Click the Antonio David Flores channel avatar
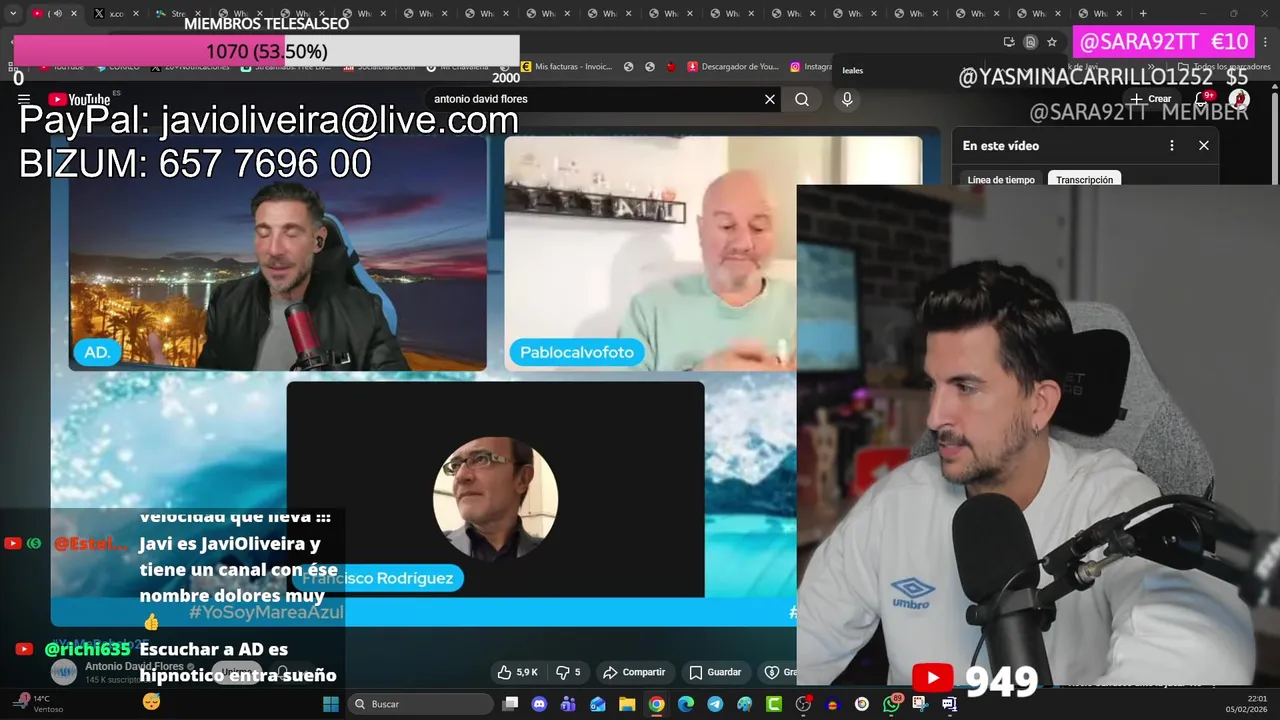The width and height of the screenshot is (1280, 720). [64, 672]
